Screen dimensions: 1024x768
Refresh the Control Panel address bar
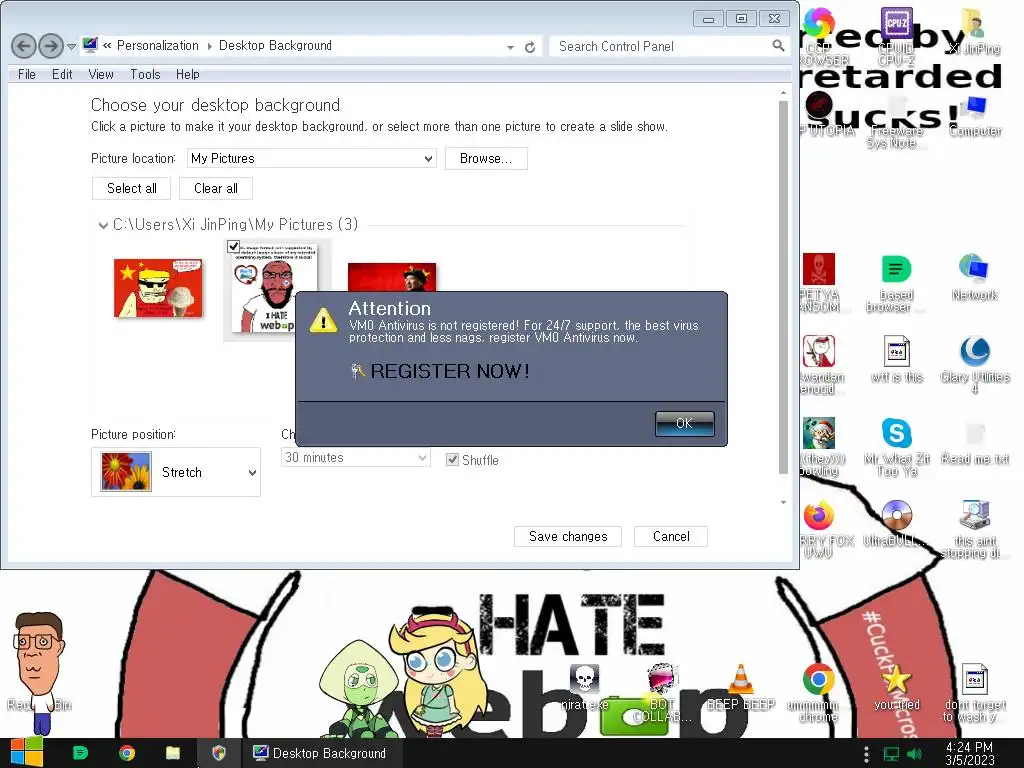pyautogui.click(x=530, y=47)
